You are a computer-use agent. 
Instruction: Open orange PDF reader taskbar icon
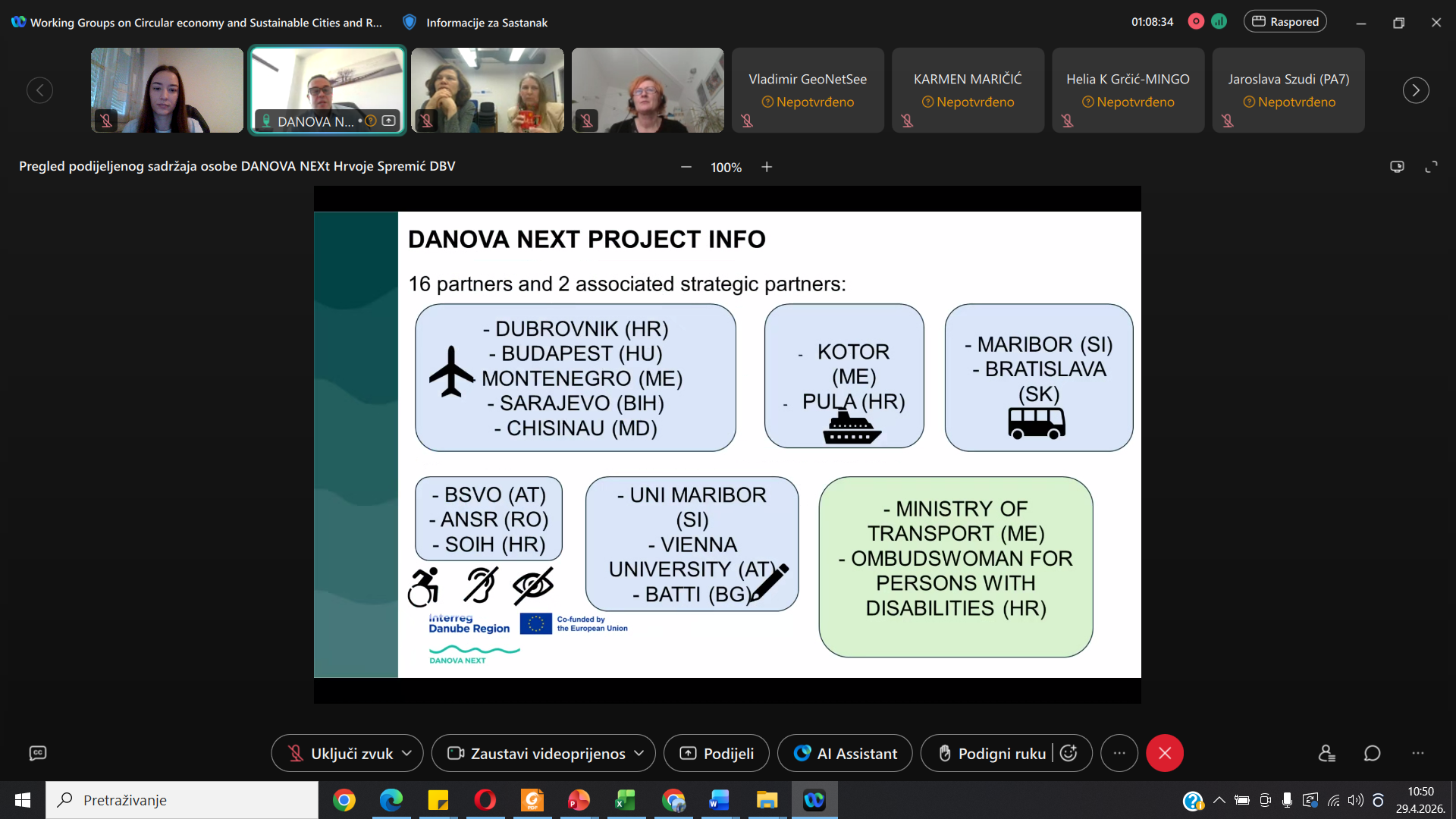pyautogui.click(x=532, y=800)
